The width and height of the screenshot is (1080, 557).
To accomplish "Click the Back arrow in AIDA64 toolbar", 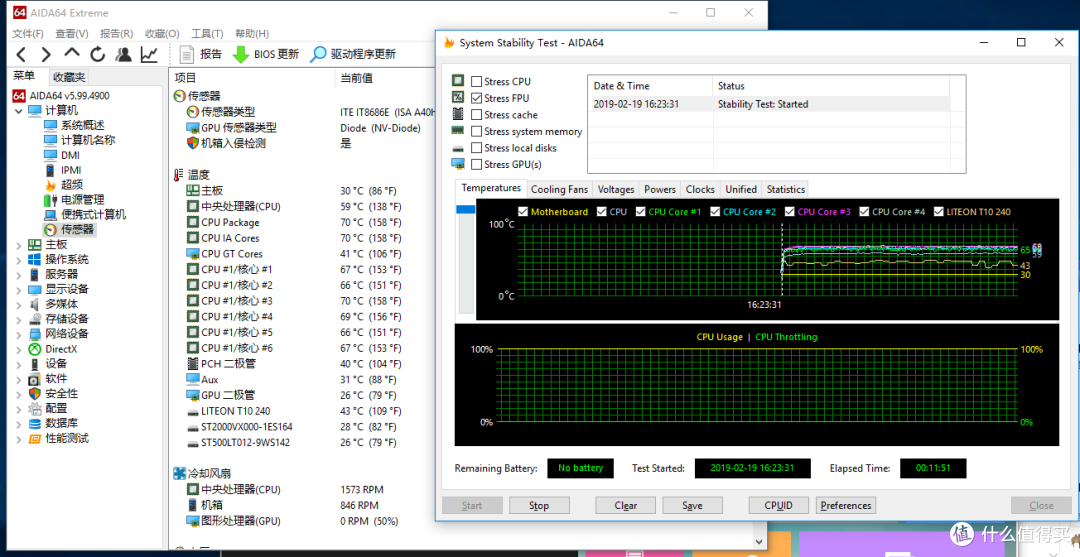I will tap(21, 54).
